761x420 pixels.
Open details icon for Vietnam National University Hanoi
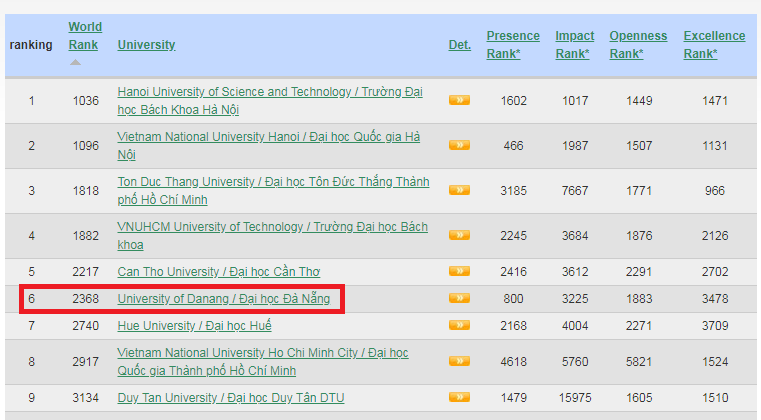(459, 145)
